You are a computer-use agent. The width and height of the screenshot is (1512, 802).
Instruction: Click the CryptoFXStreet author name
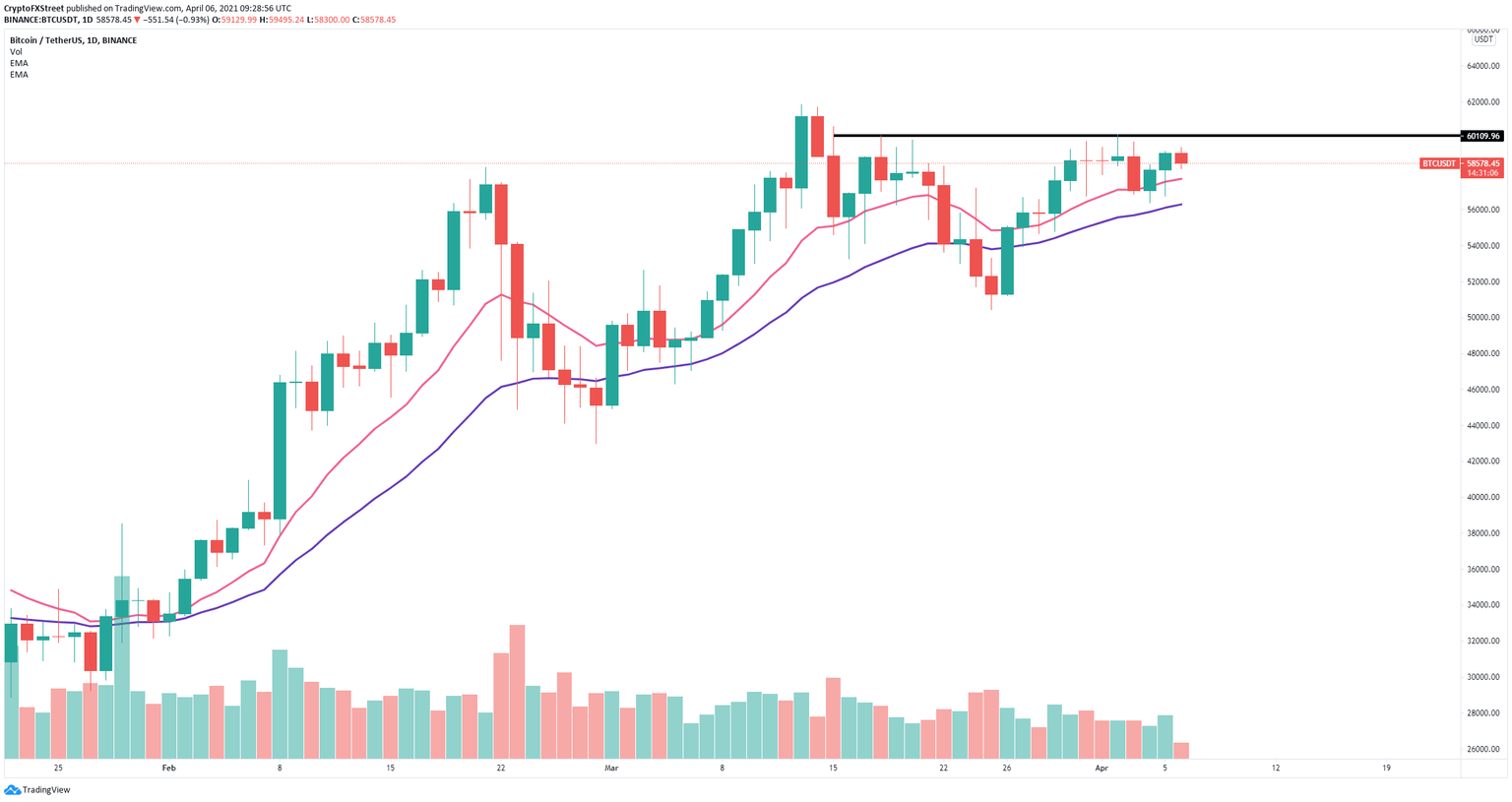click(x=33, y=8)
